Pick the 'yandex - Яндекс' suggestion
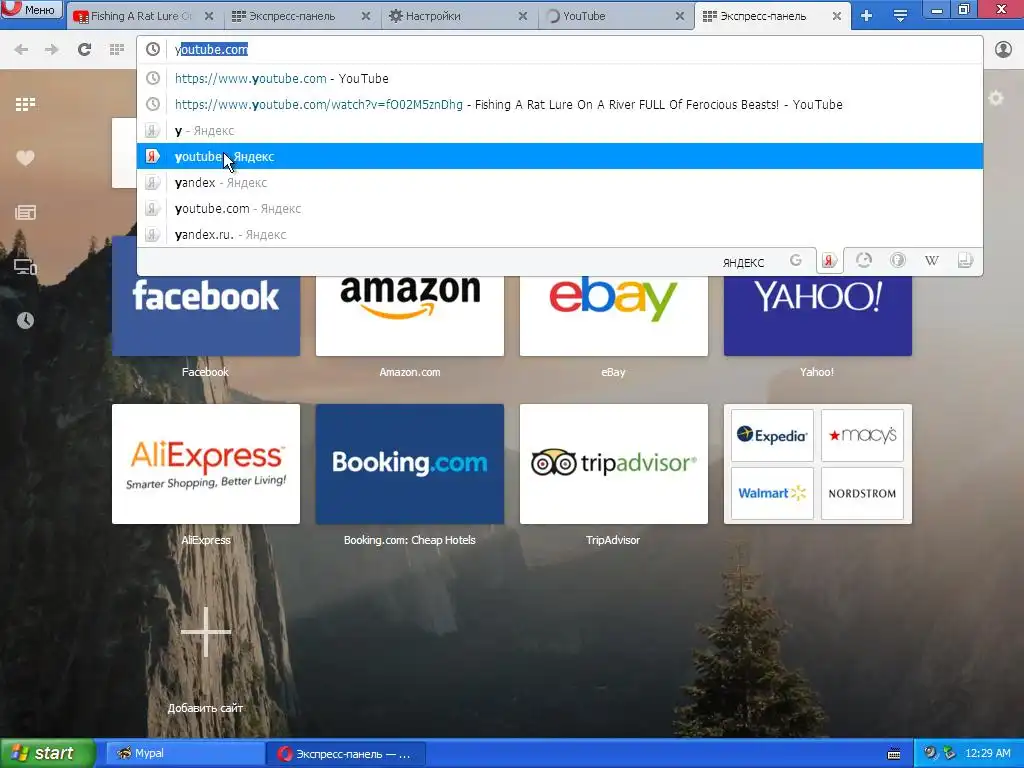 click(560, 183)
